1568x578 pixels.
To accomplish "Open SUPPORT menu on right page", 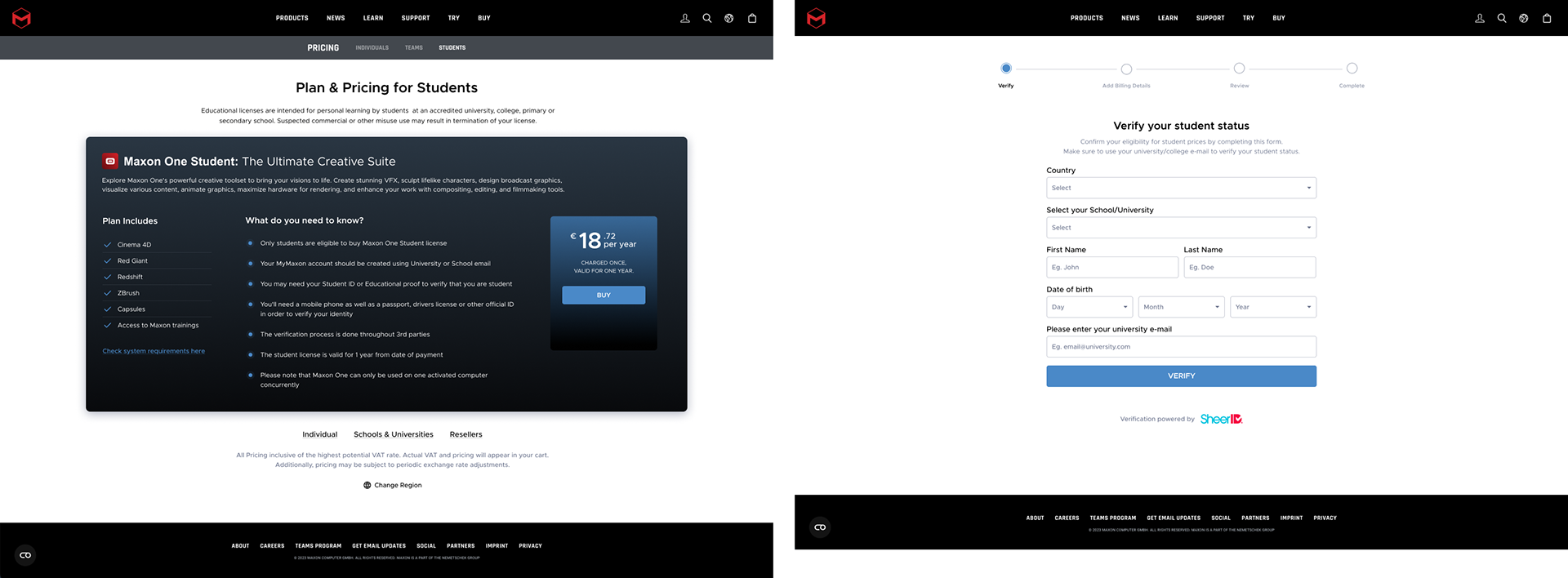I will [1210, 18].
